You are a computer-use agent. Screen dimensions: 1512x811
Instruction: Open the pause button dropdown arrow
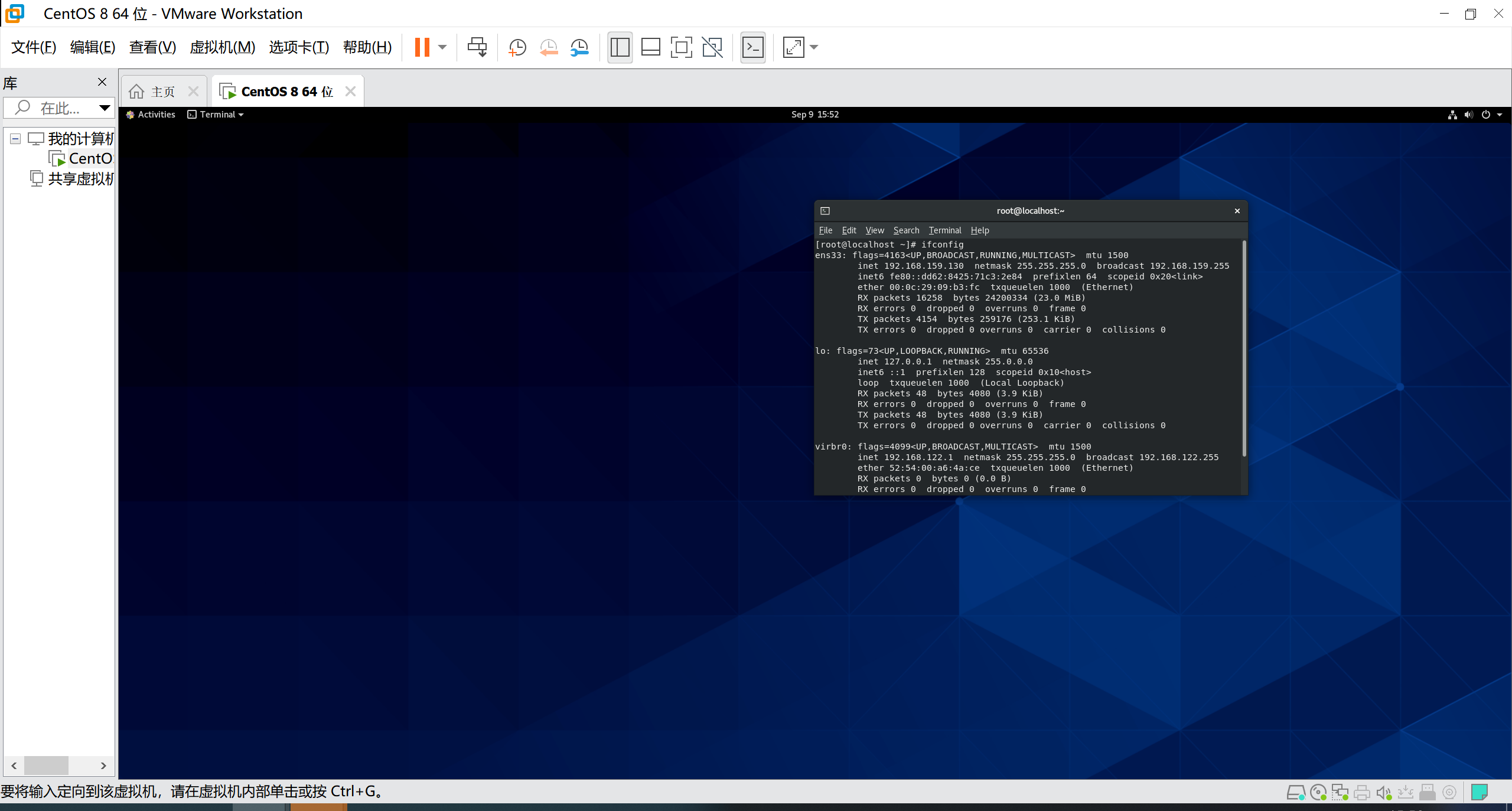point(442,47)
